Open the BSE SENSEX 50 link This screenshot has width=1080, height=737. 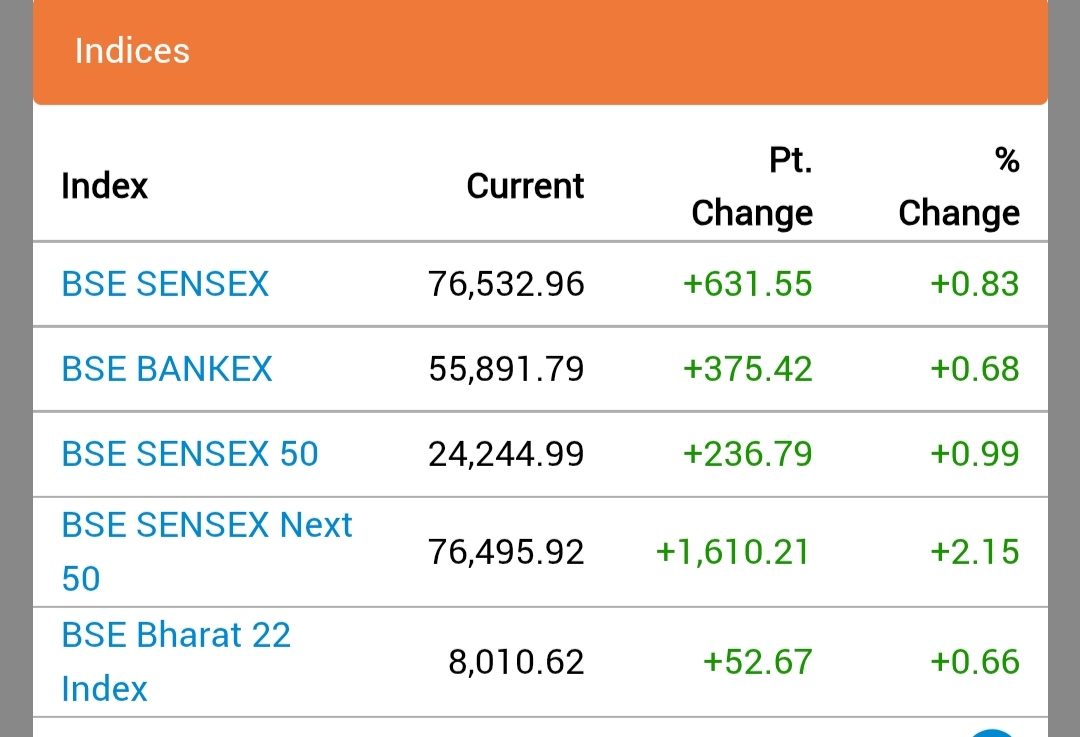click(190, 454)
